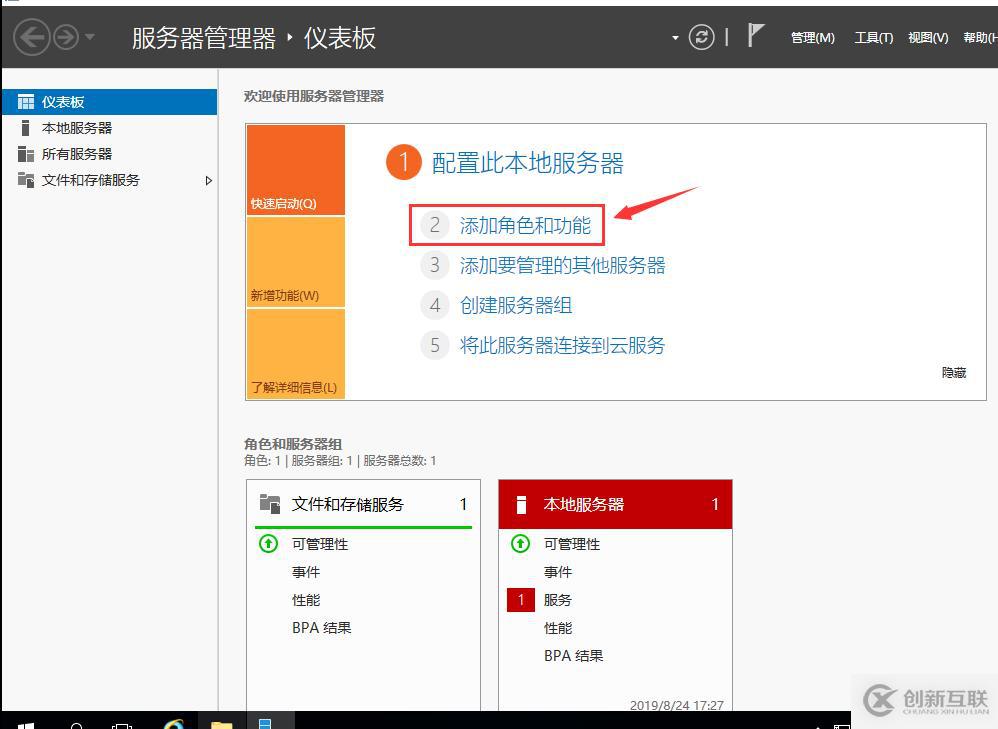
Task: Click the server icon in 本地服务器 tile
Action: [521, 504]
